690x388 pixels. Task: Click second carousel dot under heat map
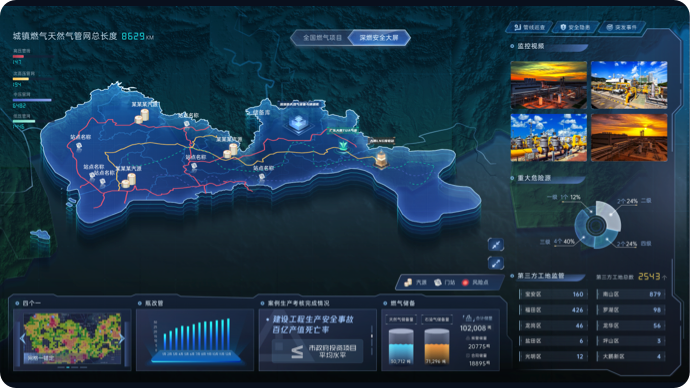68,367
